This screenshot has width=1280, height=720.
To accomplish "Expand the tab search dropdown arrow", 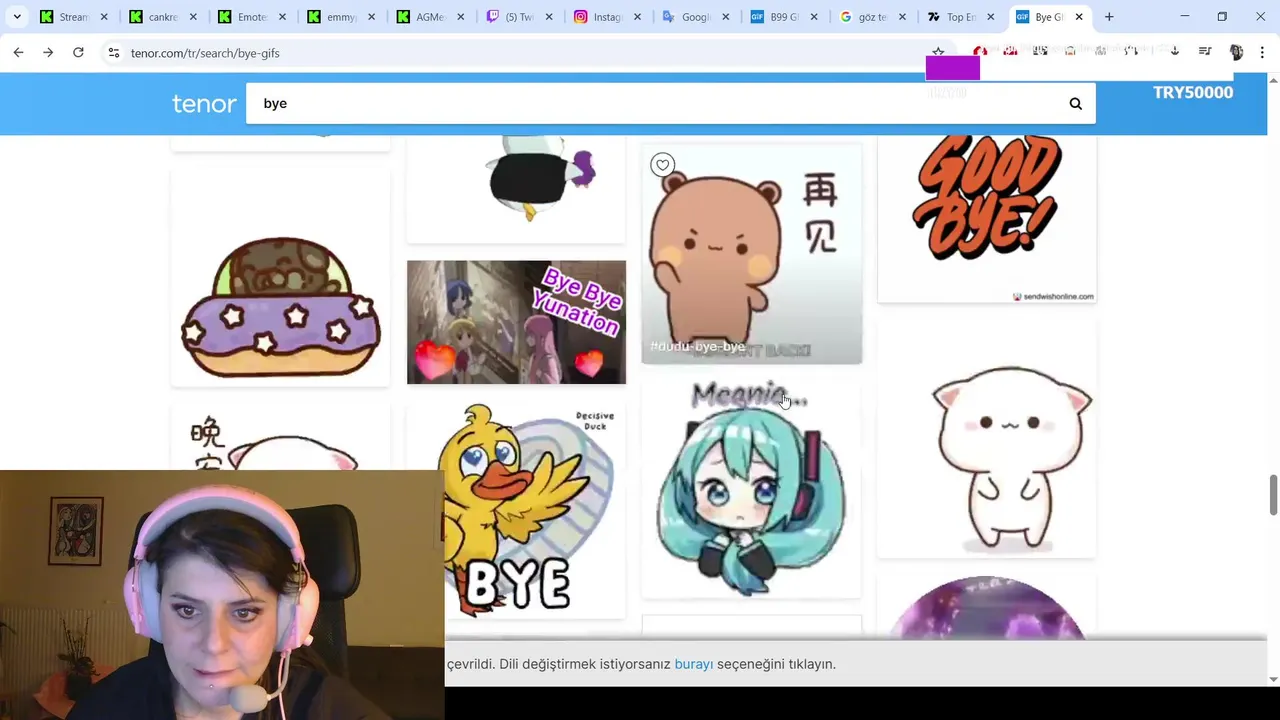I will (17, 17).
